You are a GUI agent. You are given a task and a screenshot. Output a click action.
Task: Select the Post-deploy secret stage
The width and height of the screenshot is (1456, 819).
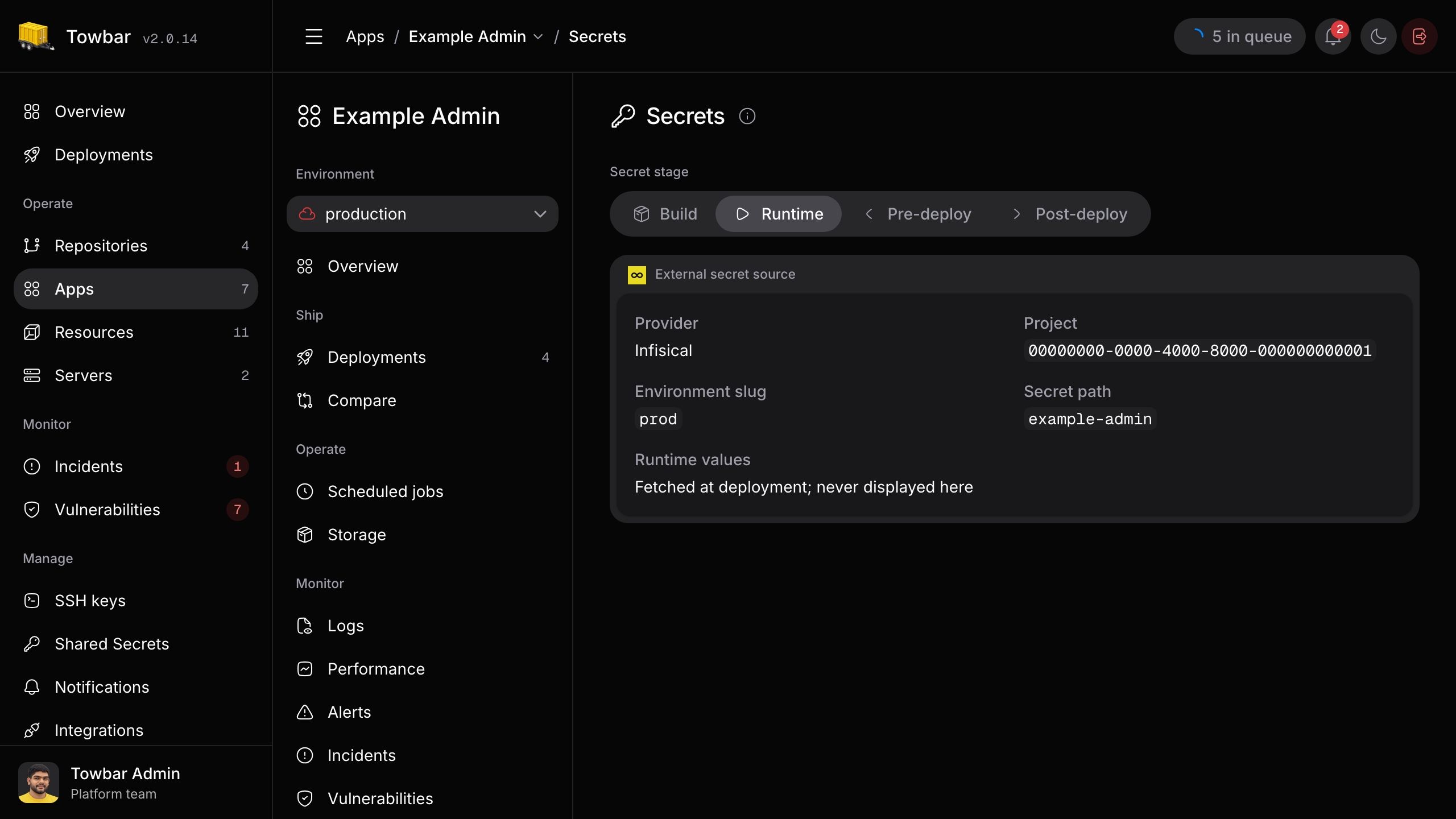coord(1069,214)
